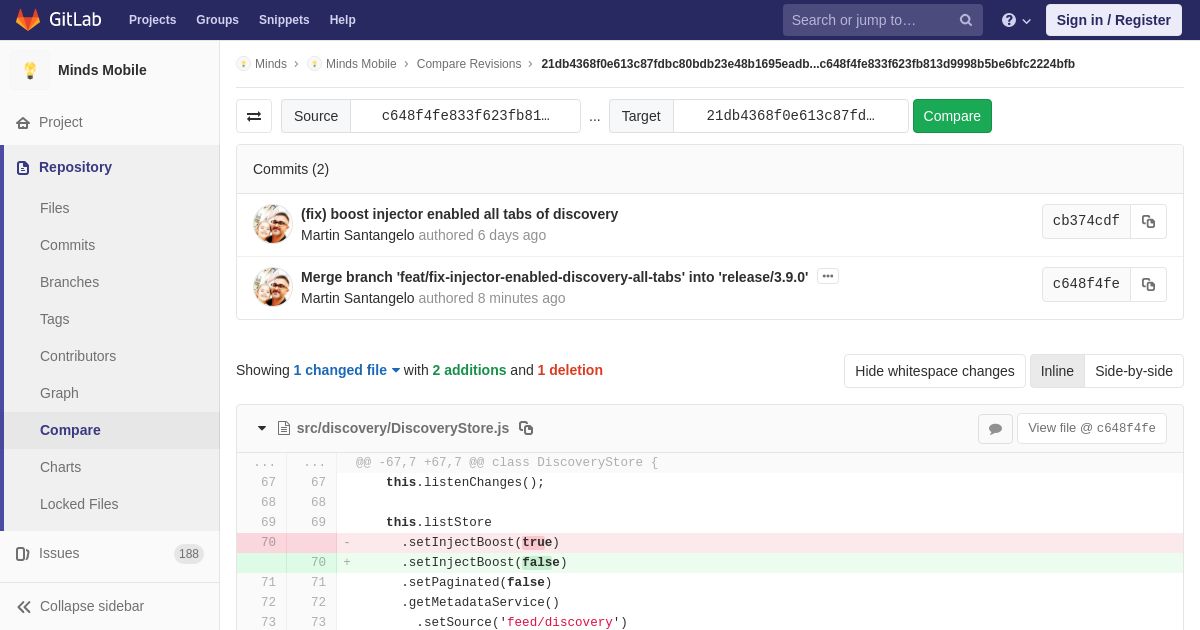Open the Merge branch commit link

[554, 277]
